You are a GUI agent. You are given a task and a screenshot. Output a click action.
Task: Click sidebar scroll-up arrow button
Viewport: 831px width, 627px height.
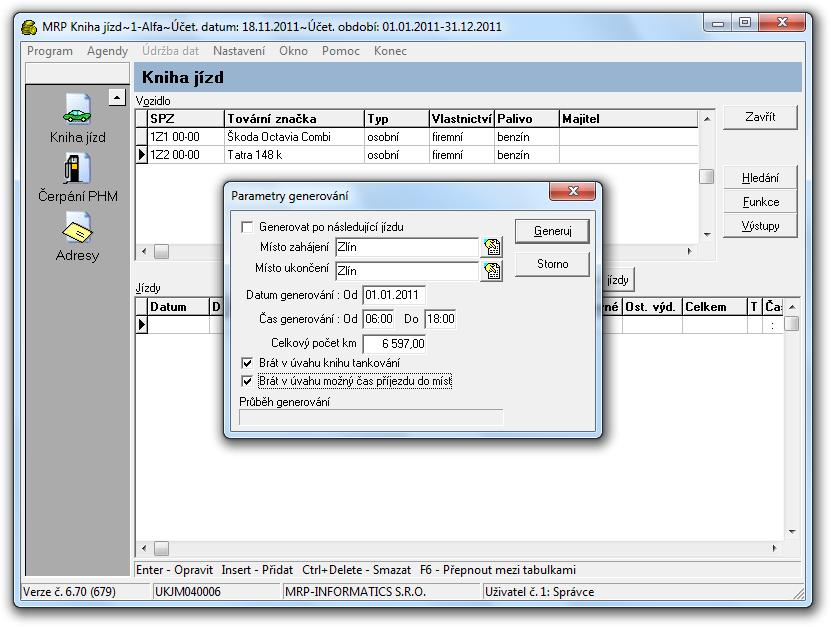(117, 98)
